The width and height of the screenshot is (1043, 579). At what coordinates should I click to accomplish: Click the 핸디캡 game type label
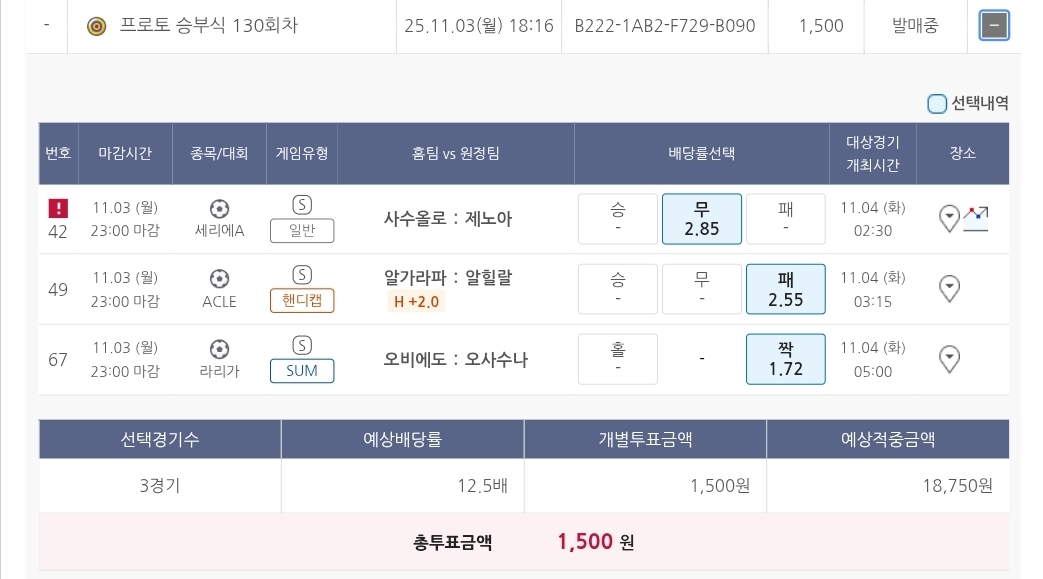[x=301, y=301]
